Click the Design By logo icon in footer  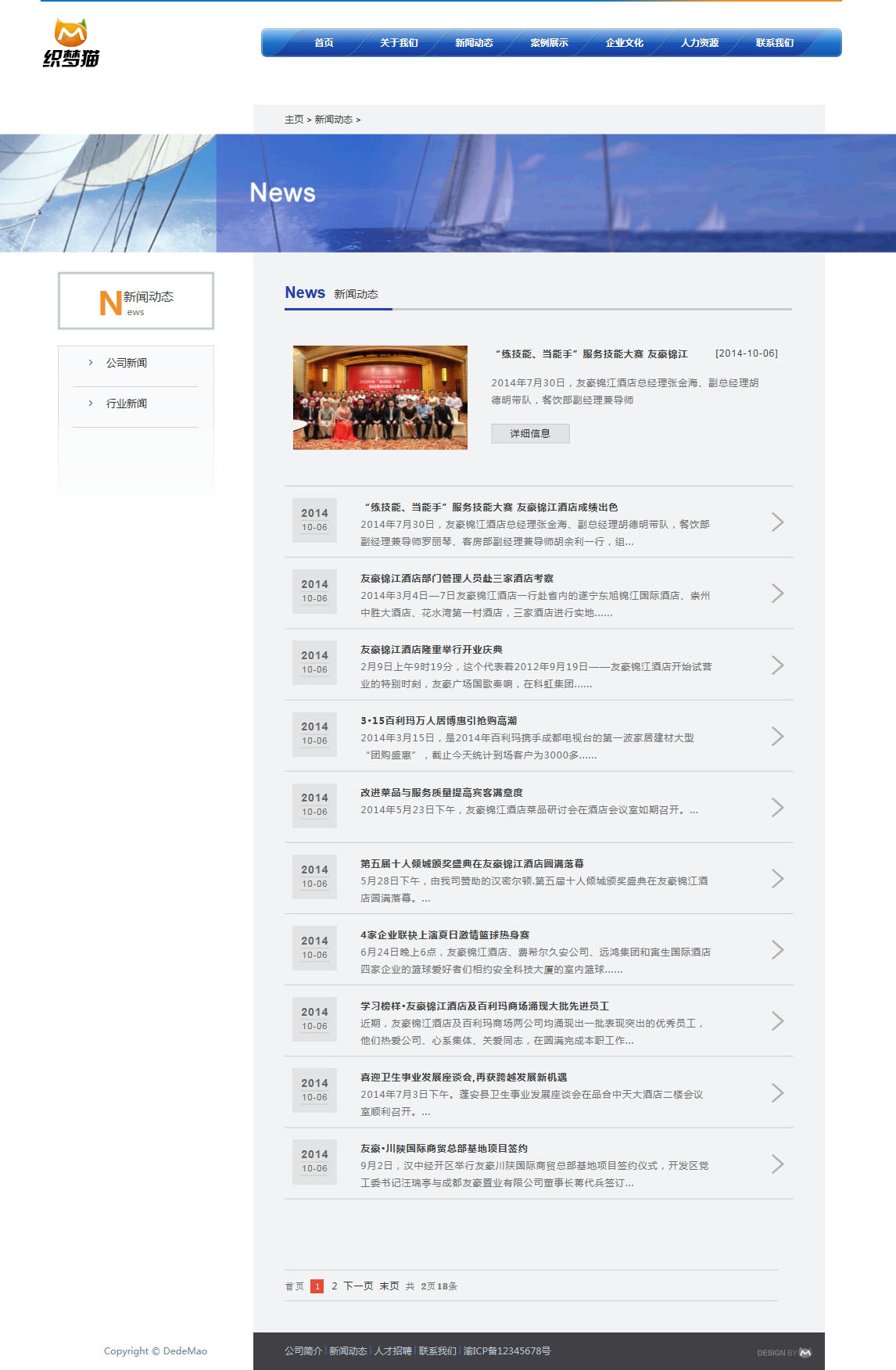pos(805,1353)
